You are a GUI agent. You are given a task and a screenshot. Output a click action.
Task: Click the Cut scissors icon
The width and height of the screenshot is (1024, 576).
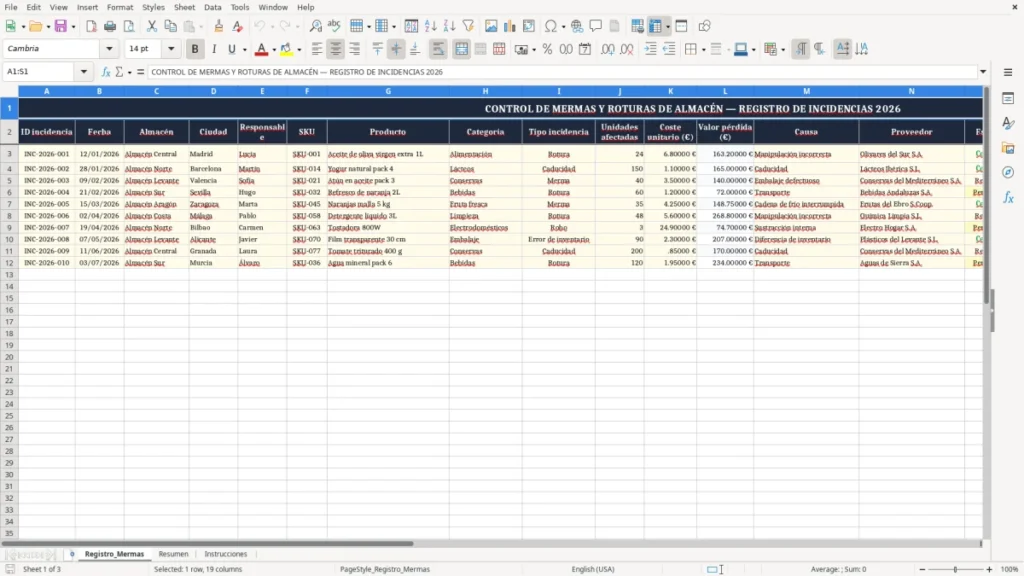[152, 26]
